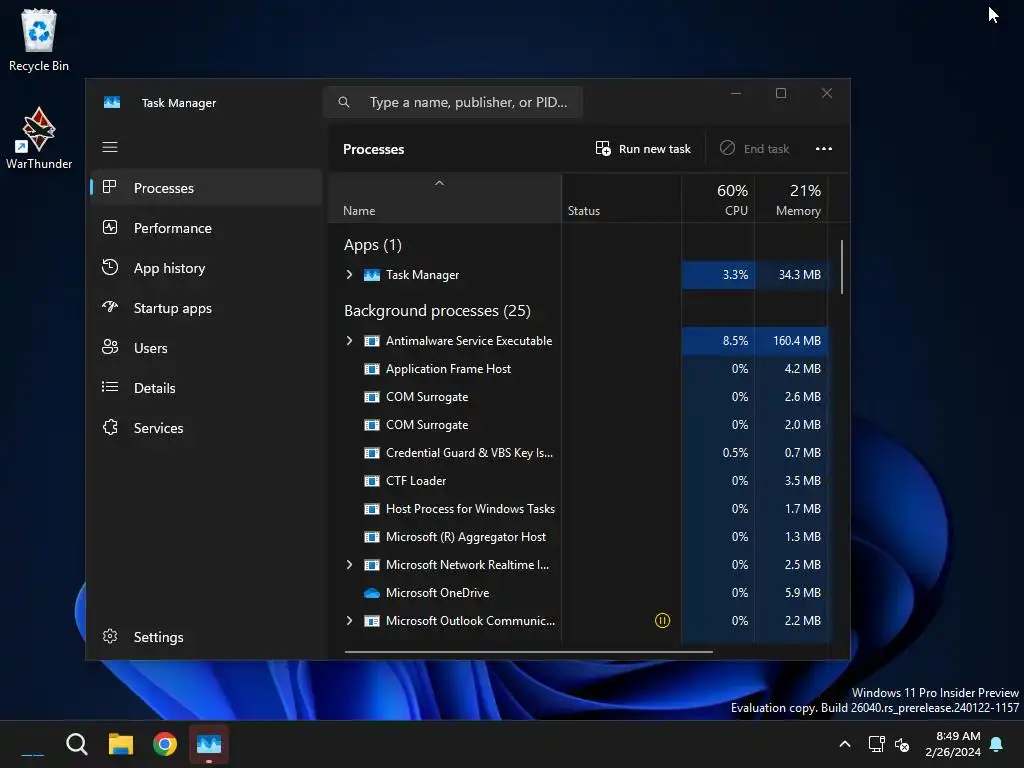Open the hamburger navigation menu

pos(110,147)
